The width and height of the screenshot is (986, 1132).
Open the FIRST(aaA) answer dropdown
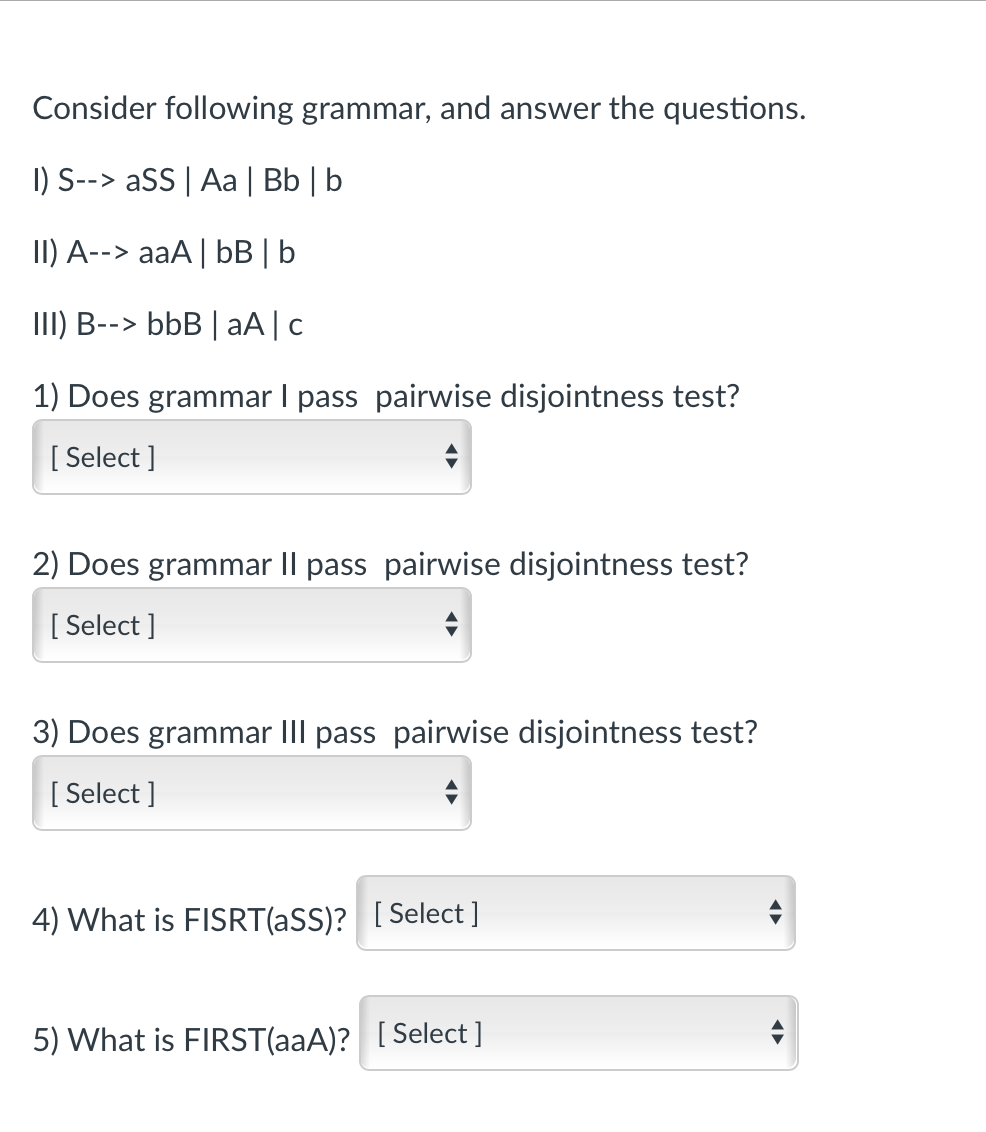pyautogui.click(x=578, y=1033)
